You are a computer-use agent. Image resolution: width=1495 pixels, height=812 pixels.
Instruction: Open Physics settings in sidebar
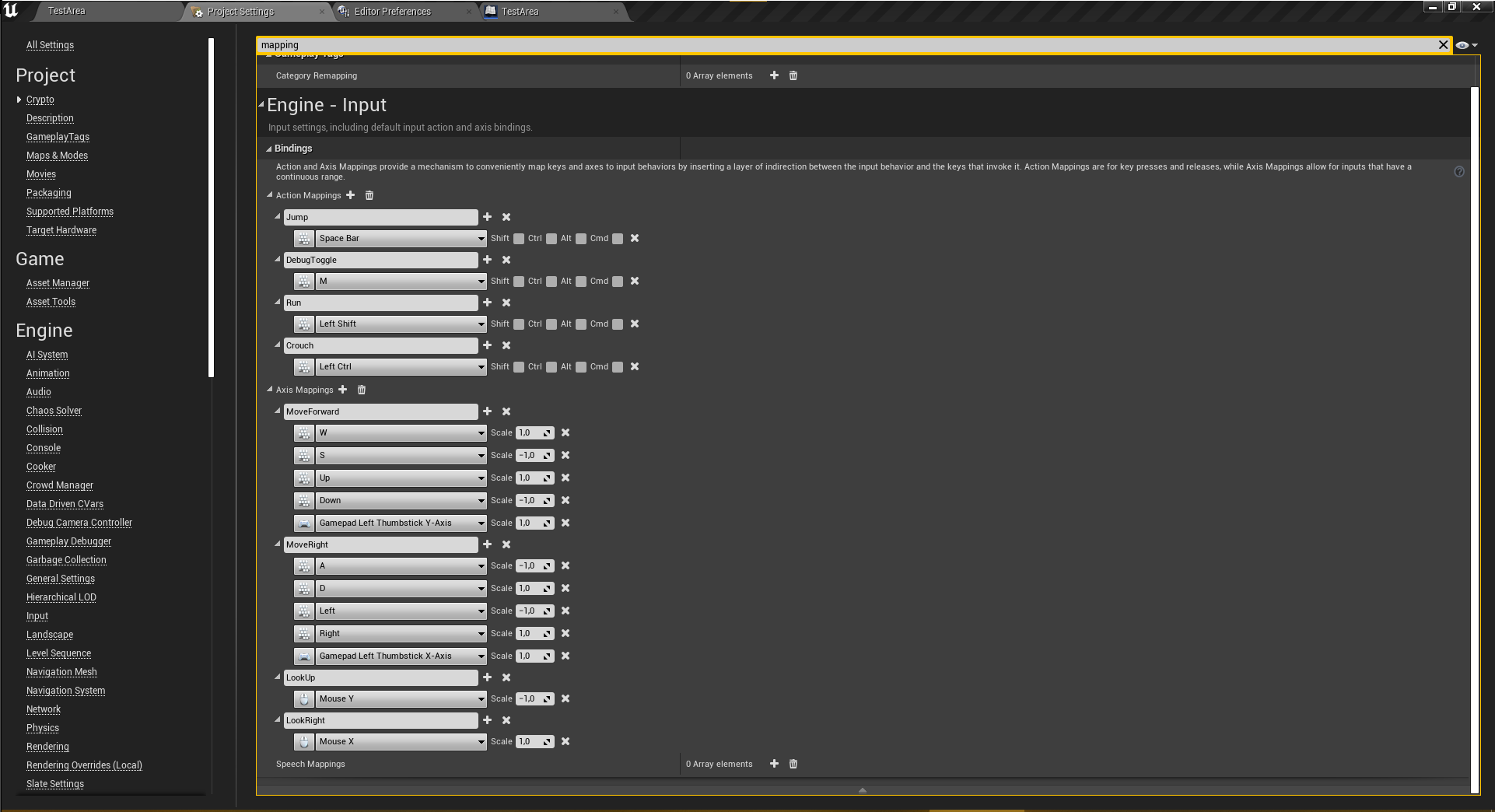point(43,728)
